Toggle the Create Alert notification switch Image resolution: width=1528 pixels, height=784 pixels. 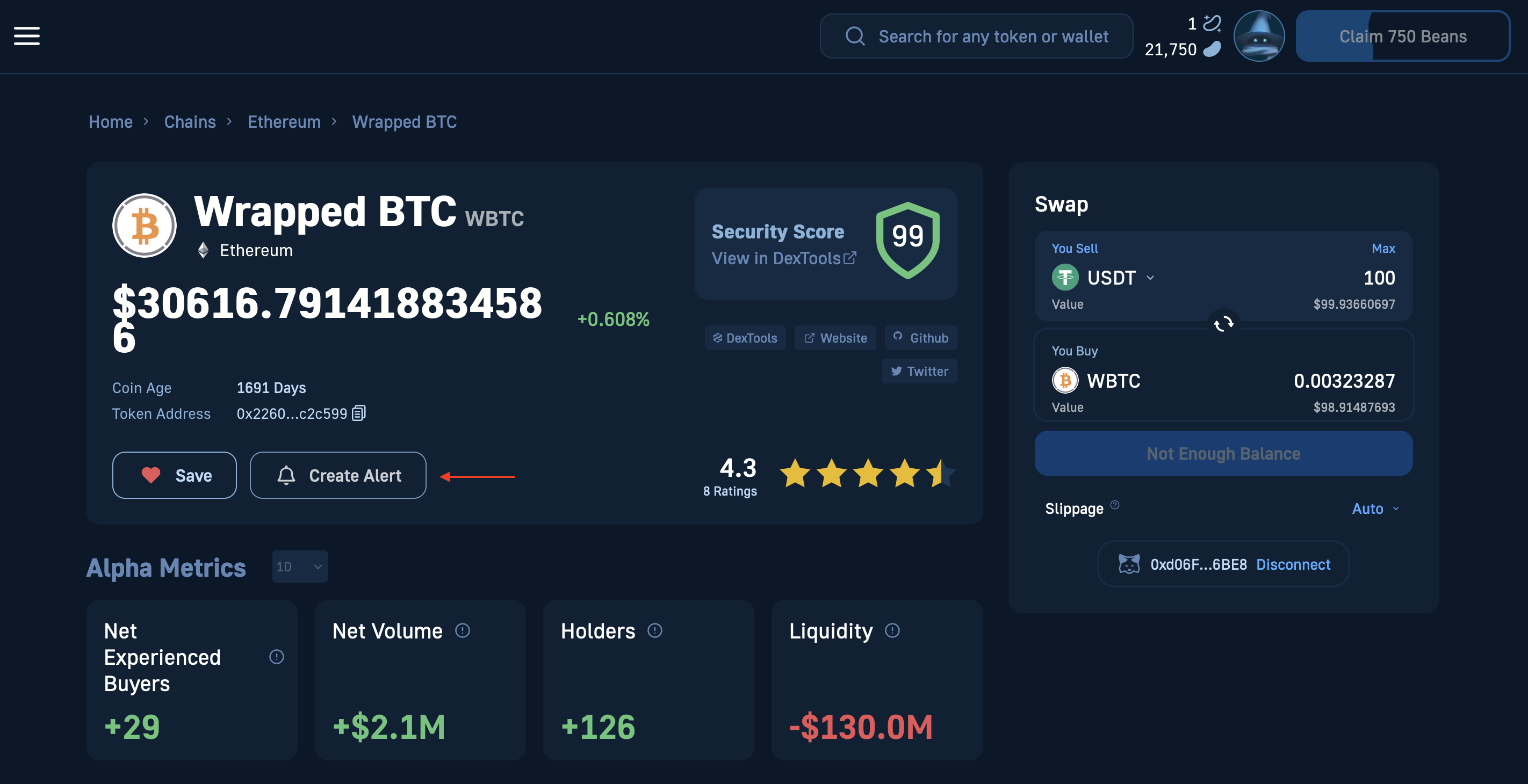pyautogui.click(x=337, y=474)
